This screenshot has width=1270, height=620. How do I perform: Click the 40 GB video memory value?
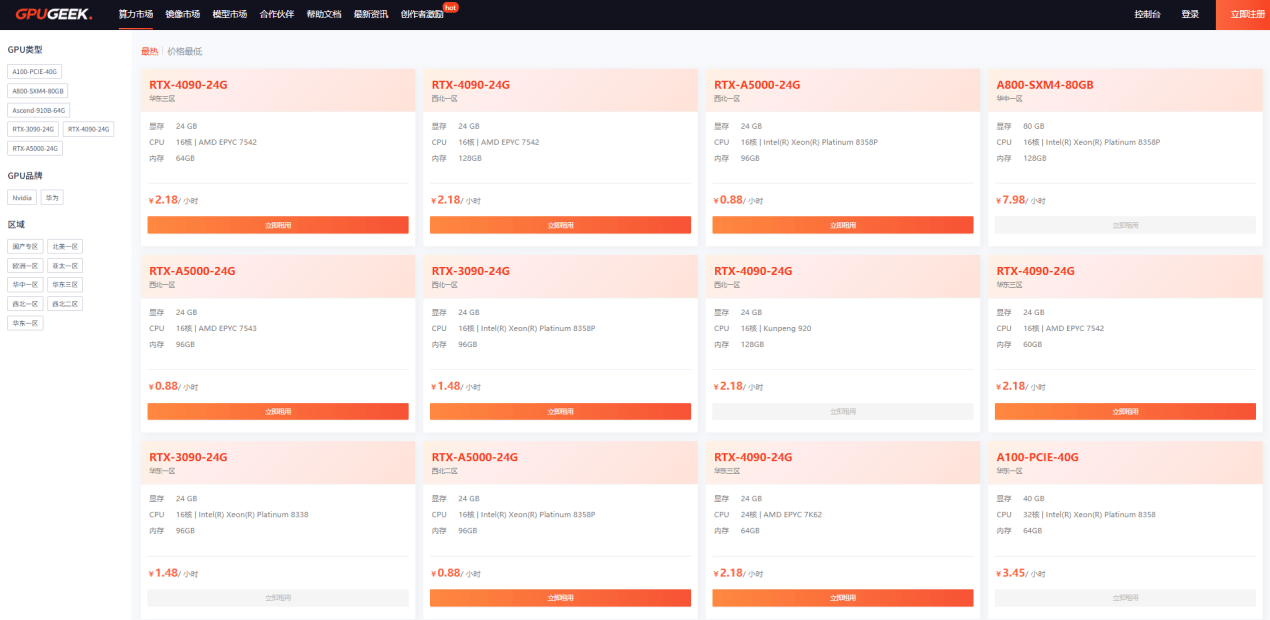click(x=1034, y=498)
